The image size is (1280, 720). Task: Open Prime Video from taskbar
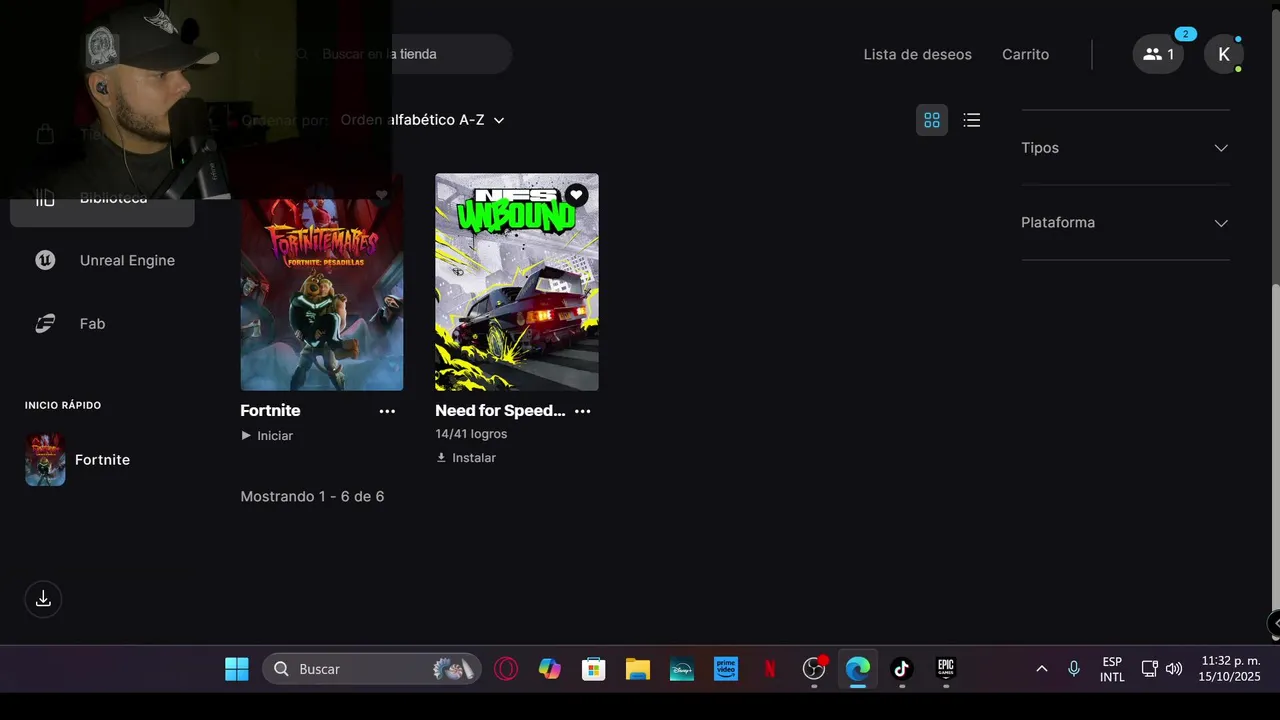click(x=726, y=669)
